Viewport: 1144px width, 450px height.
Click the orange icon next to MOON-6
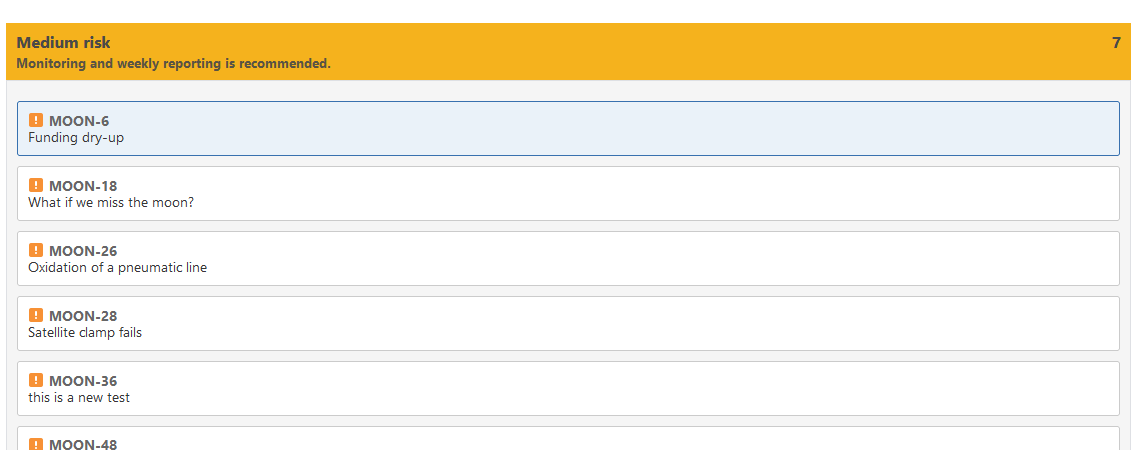pos(36,120)
